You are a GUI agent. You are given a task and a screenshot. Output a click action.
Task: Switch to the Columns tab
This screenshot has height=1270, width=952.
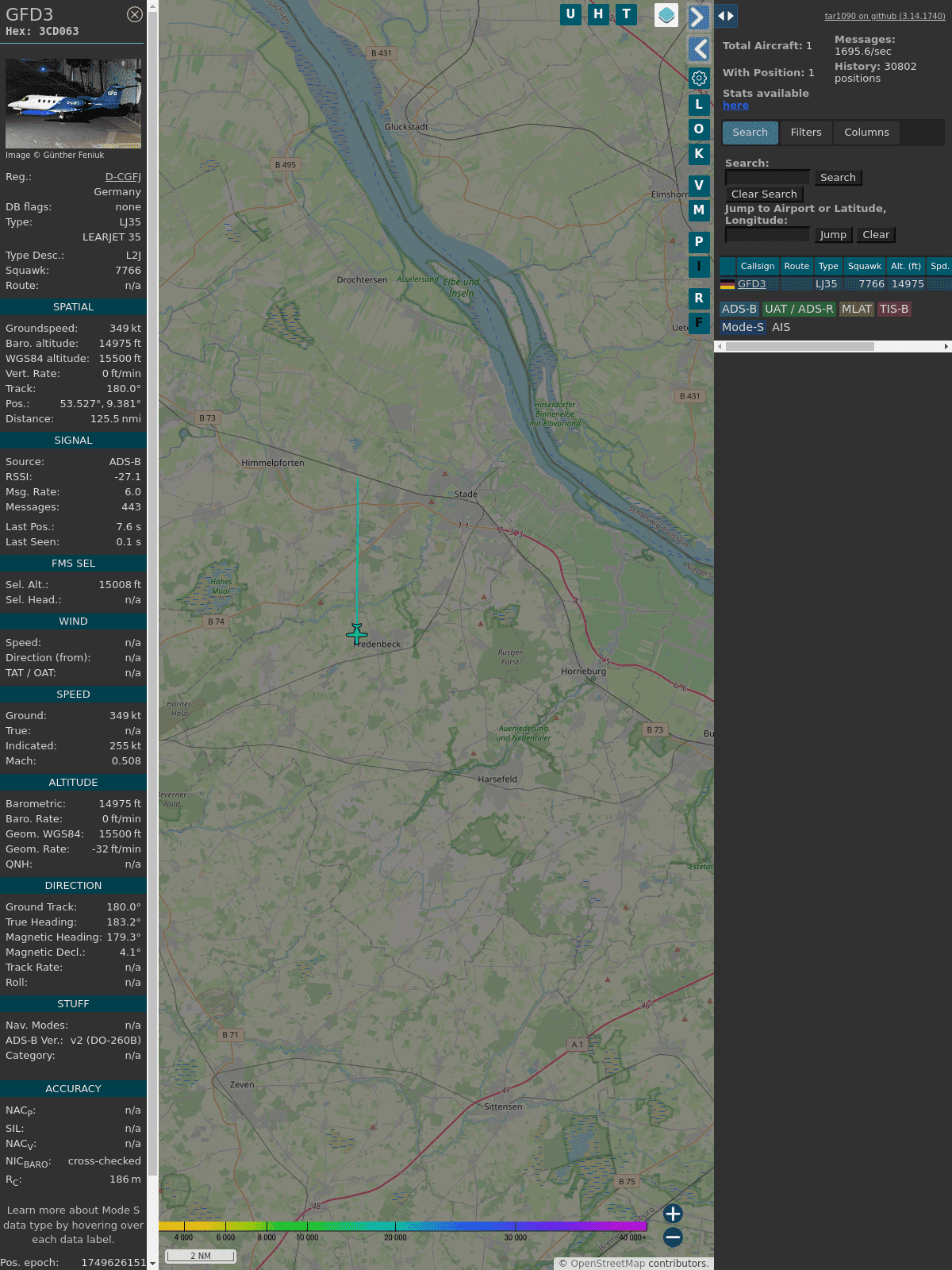[x=866, y=133]
